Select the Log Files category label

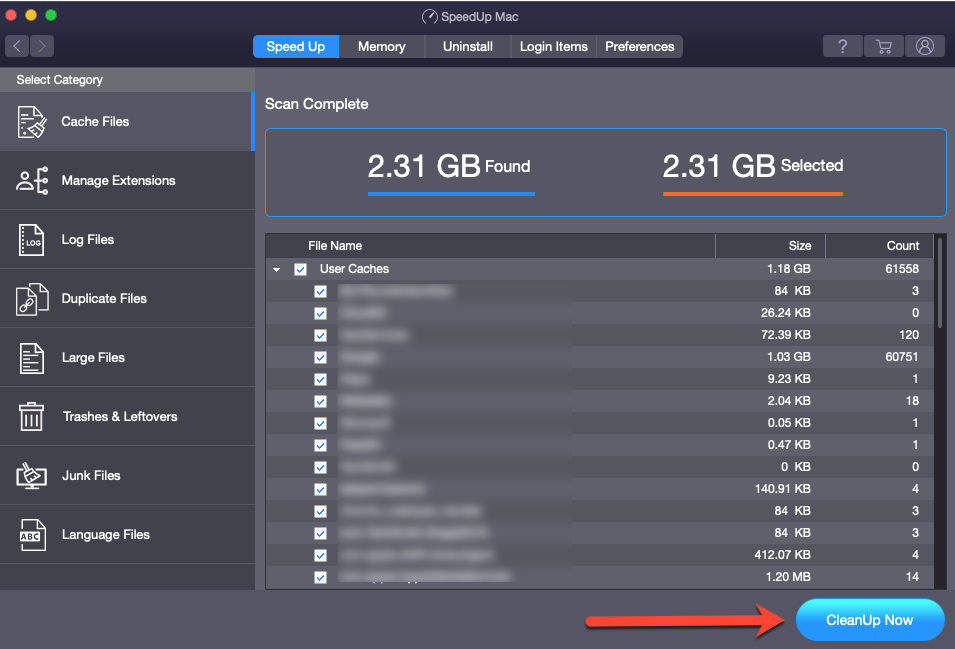pos(88,240)
